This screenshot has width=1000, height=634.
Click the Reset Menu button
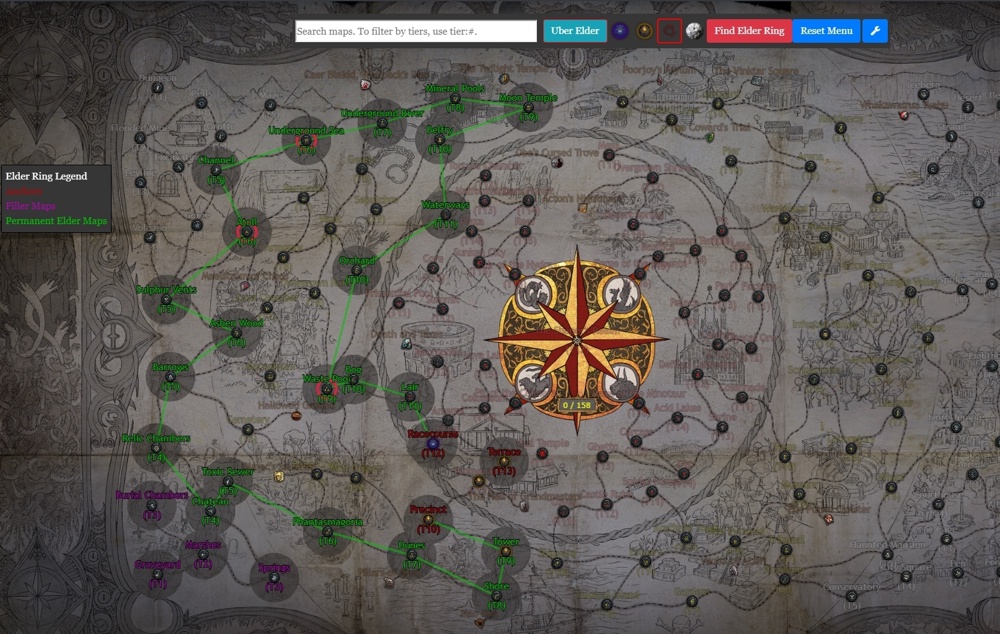pyautogui.click(x=826, y=31)
